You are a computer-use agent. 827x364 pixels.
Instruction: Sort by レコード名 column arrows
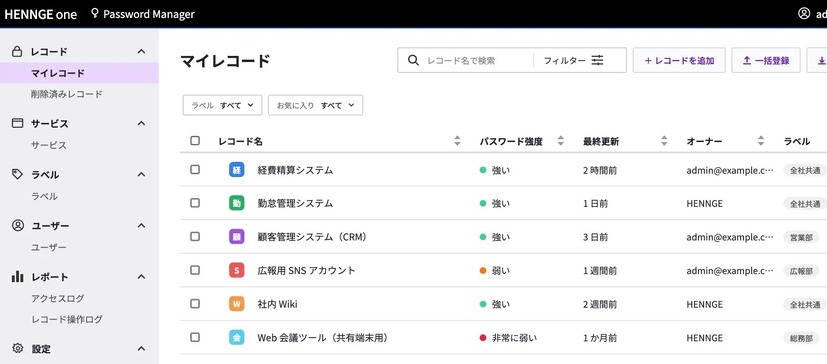[457, 141]
